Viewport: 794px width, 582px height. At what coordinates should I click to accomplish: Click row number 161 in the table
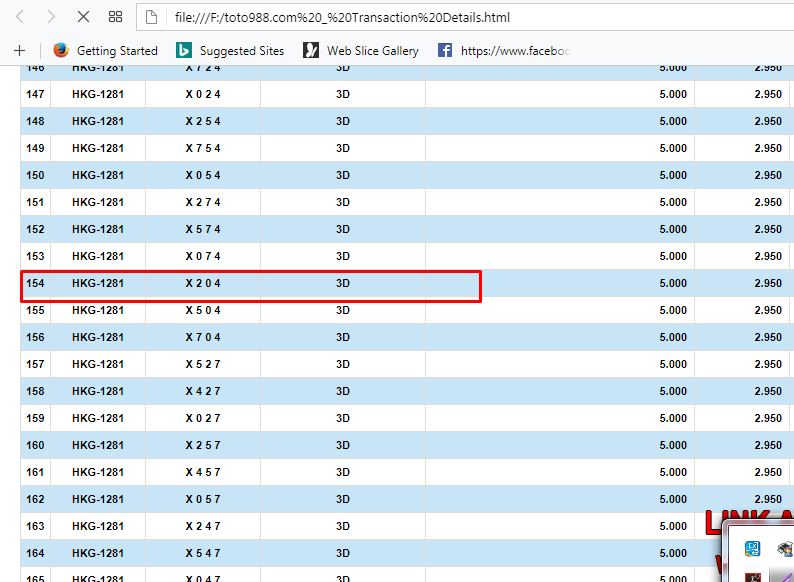[35, 473]
